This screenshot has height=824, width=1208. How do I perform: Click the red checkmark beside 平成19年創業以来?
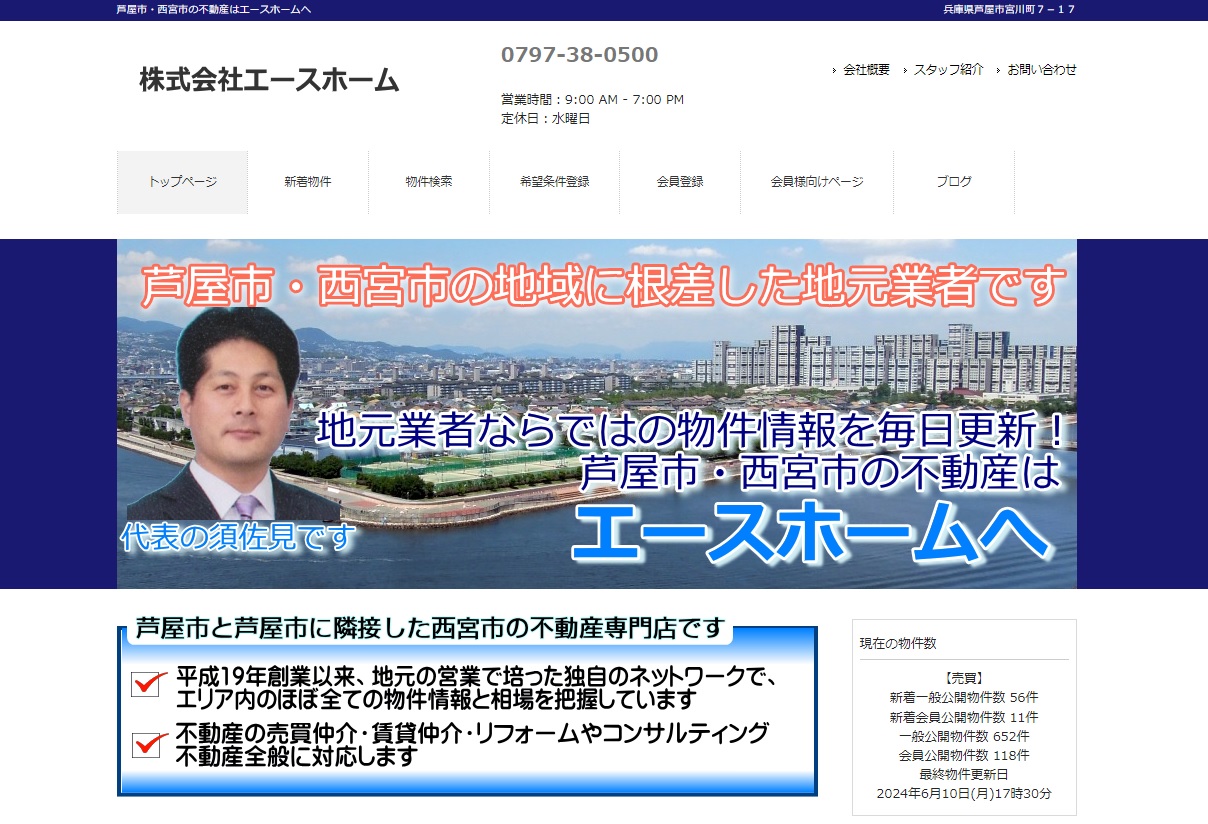pos(149,683)
